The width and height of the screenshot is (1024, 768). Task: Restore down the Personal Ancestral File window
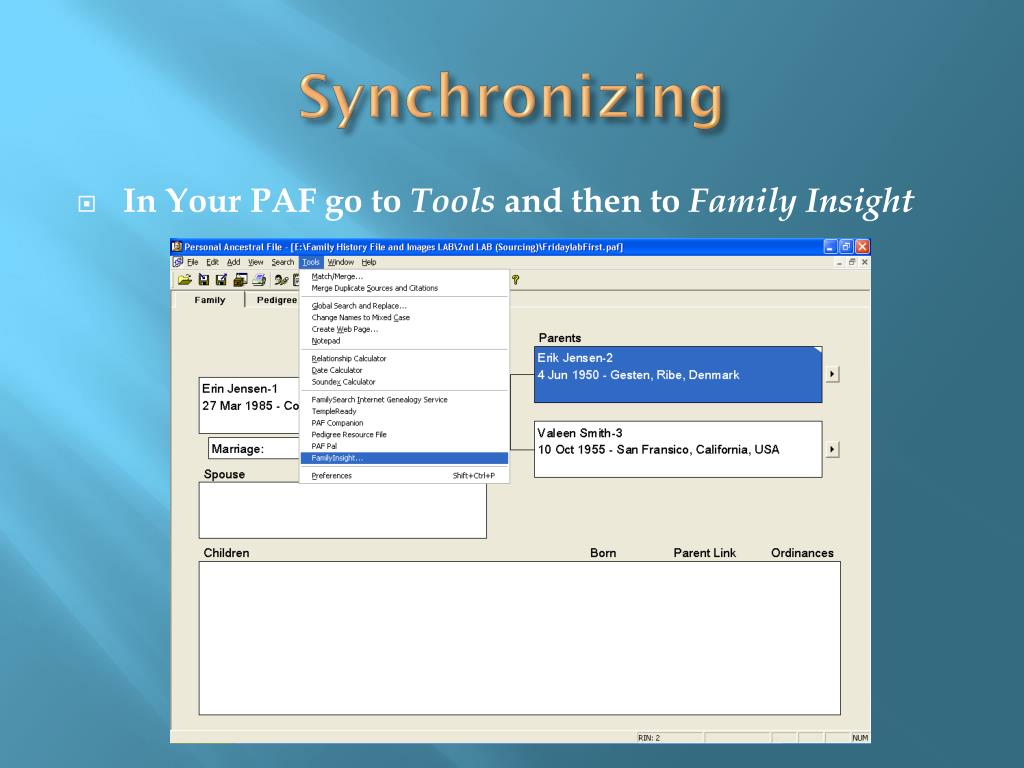click(x=846, y=247)
